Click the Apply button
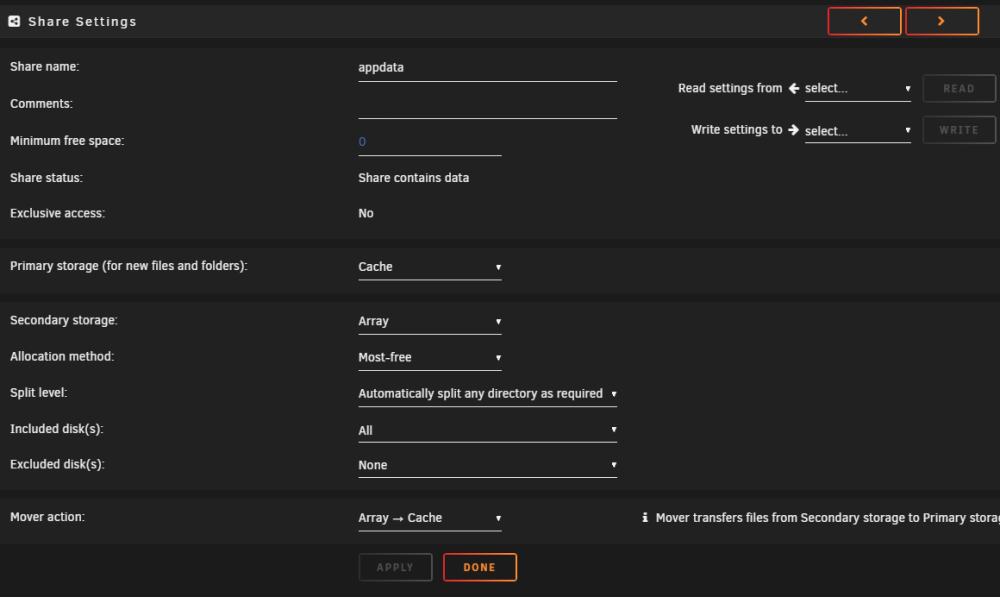1000x597 pixels. (395, 567)
